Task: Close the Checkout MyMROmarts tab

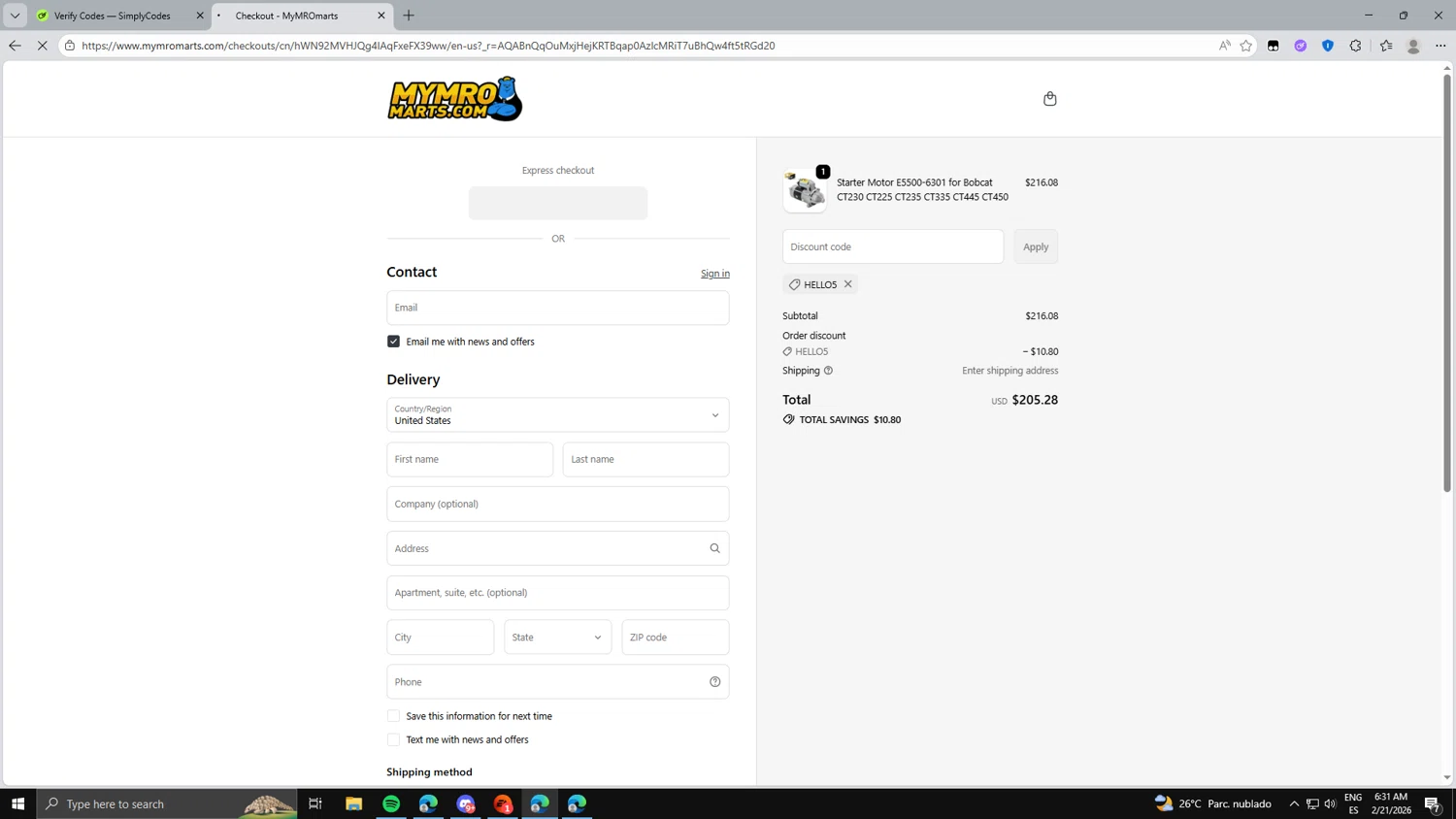Action: (381, 16)
